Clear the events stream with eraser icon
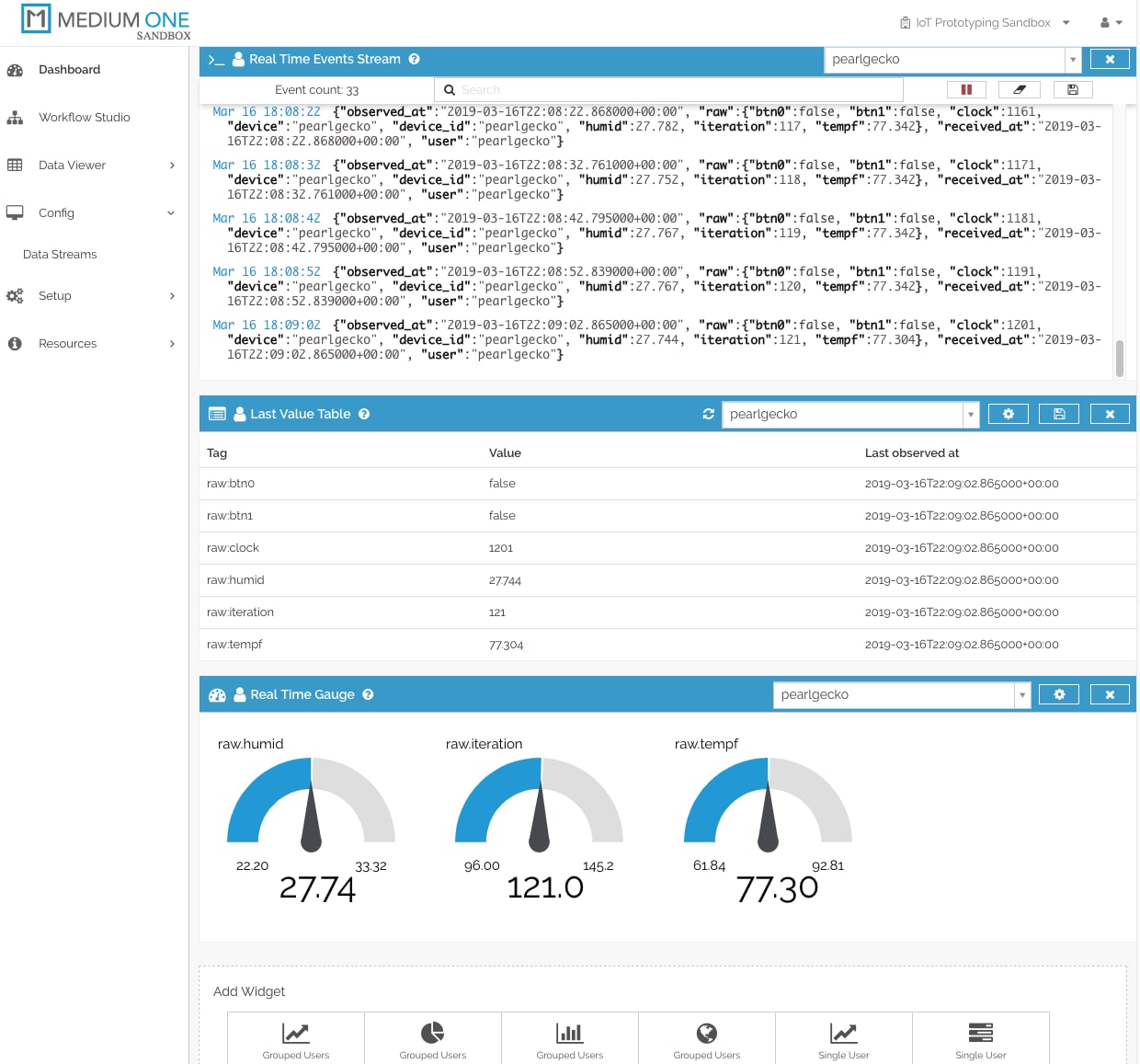The width and height of the screenshot is (1140, 1064). 1020,89
